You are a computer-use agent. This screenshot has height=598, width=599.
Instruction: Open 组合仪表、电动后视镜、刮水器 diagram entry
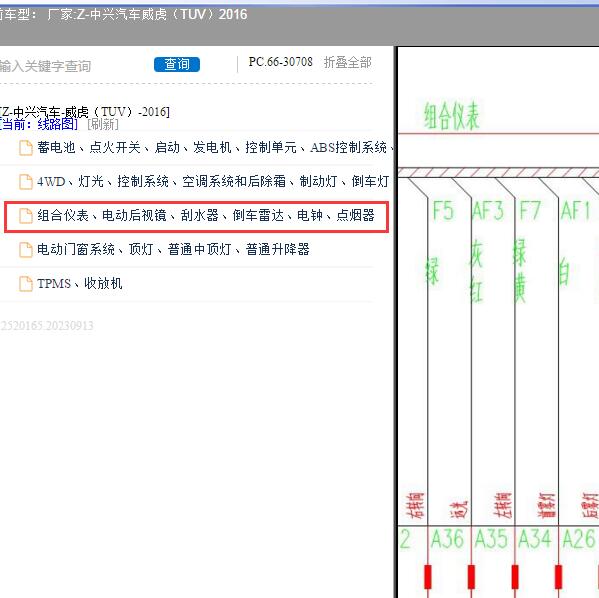point(206,216)
